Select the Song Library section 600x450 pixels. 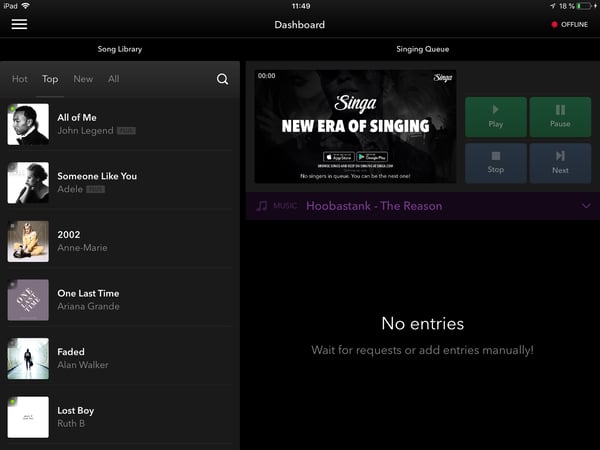(x=120, y=49)
